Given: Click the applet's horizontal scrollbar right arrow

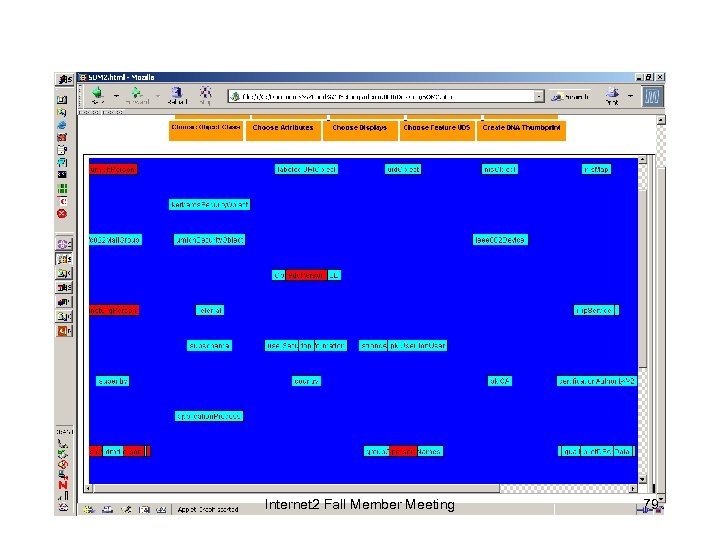Looking at the screenshot, I should (x=633, y=489).
